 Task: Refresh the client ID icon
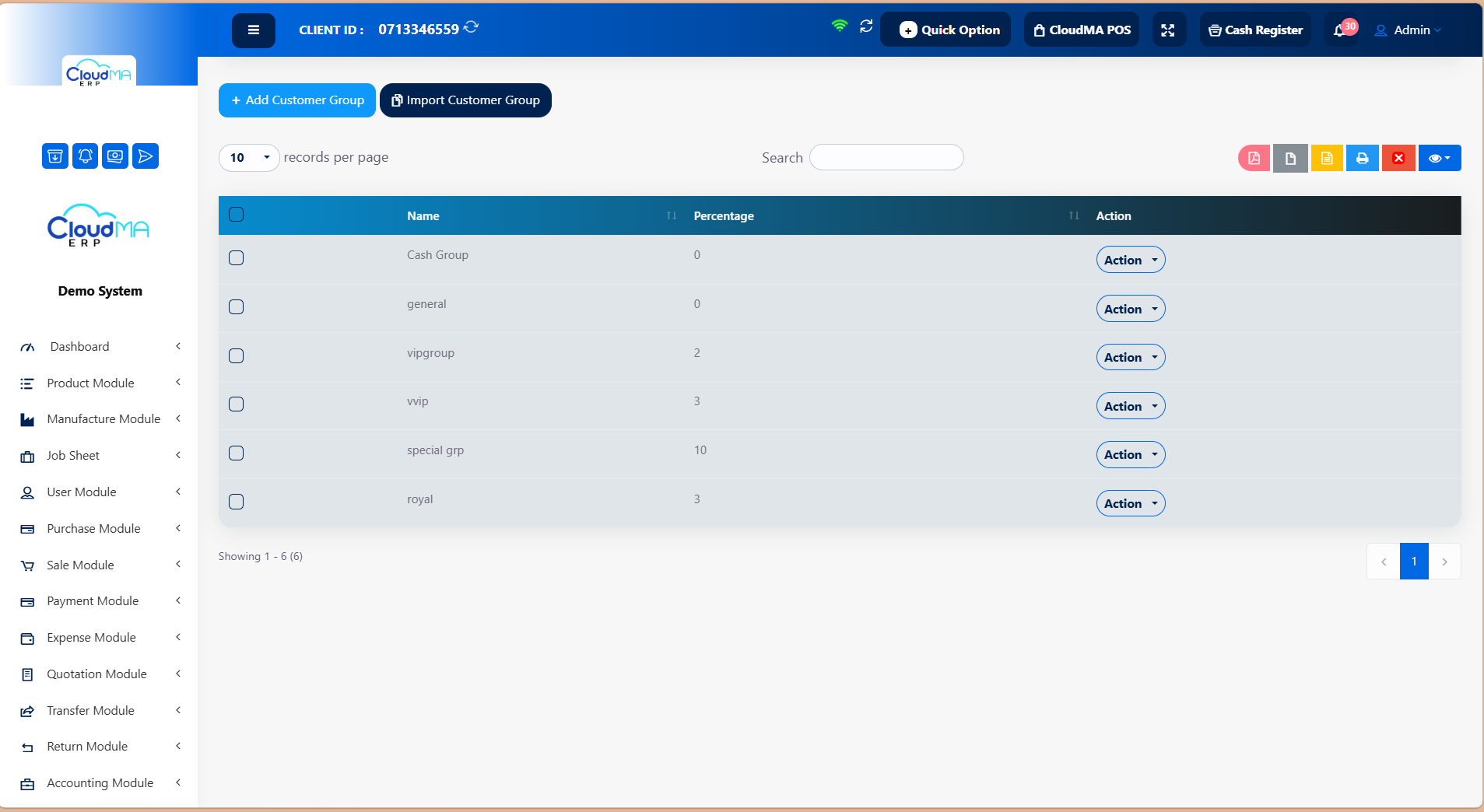[x=471, y=27]
